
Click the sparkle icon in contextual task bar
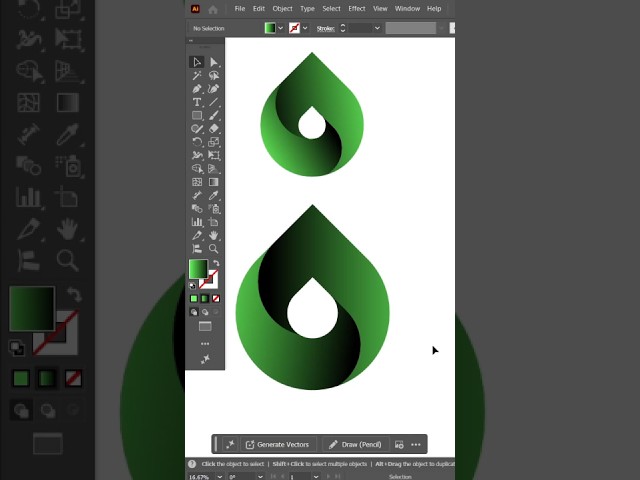click(230, 444)
